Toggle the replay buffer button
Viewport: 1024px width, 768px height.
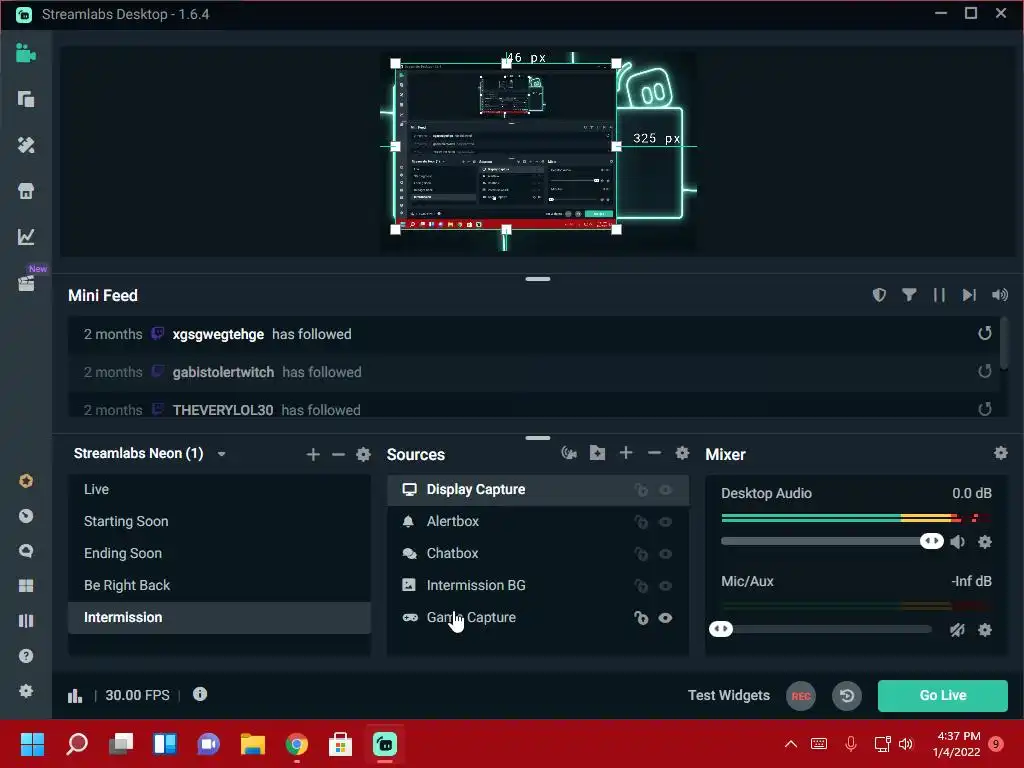tap(846, 696)
